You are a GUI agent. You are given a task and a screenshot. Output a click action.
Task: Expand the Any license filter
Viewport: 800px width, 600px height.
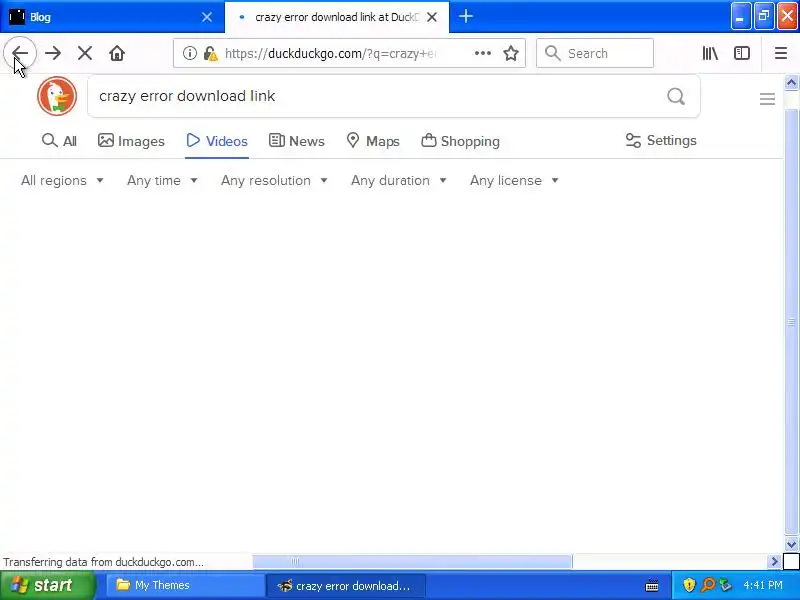click(x=514, y=180)
